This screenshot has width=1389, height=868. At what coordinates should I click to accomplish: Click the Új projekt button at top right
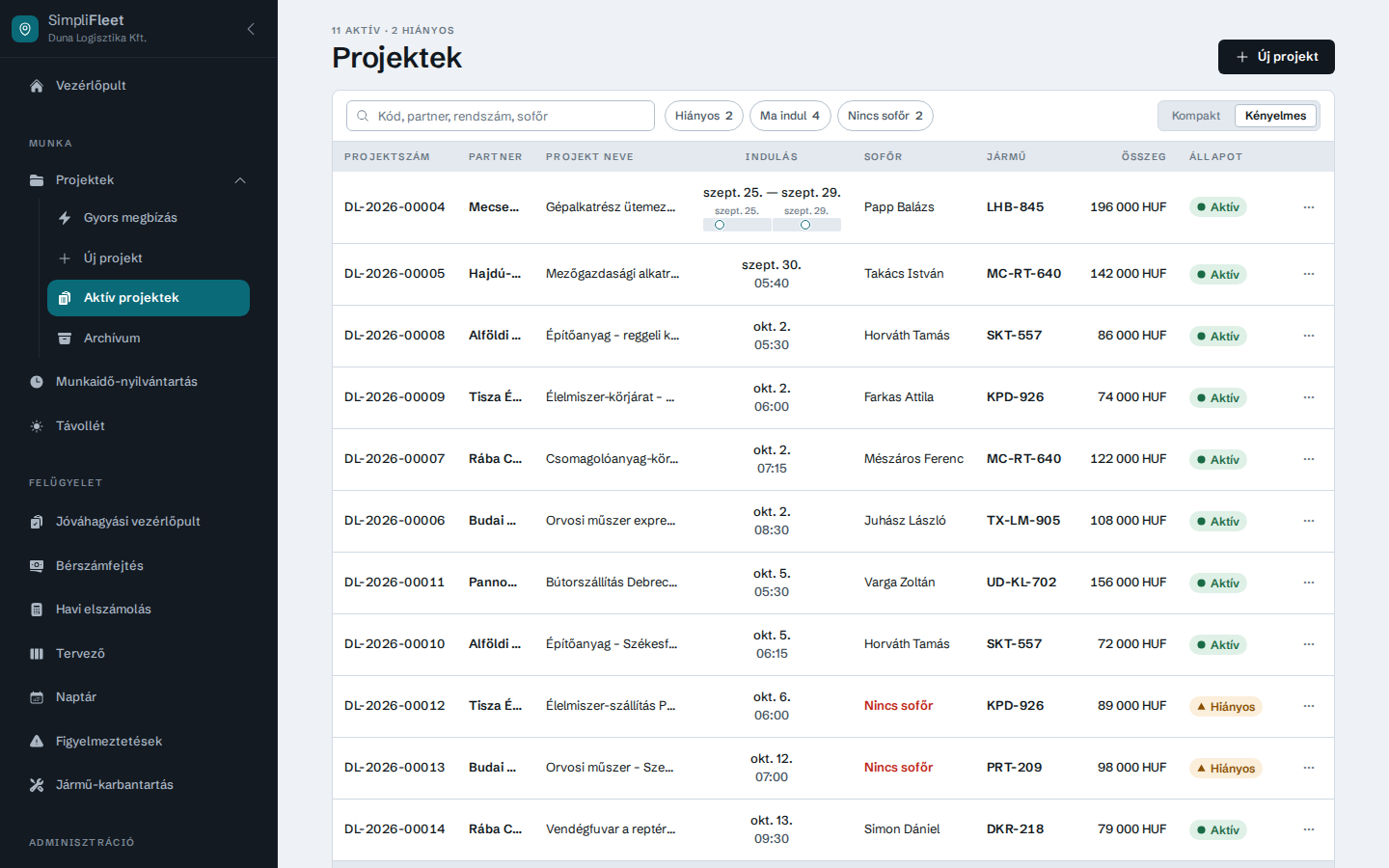point(1276,57)
